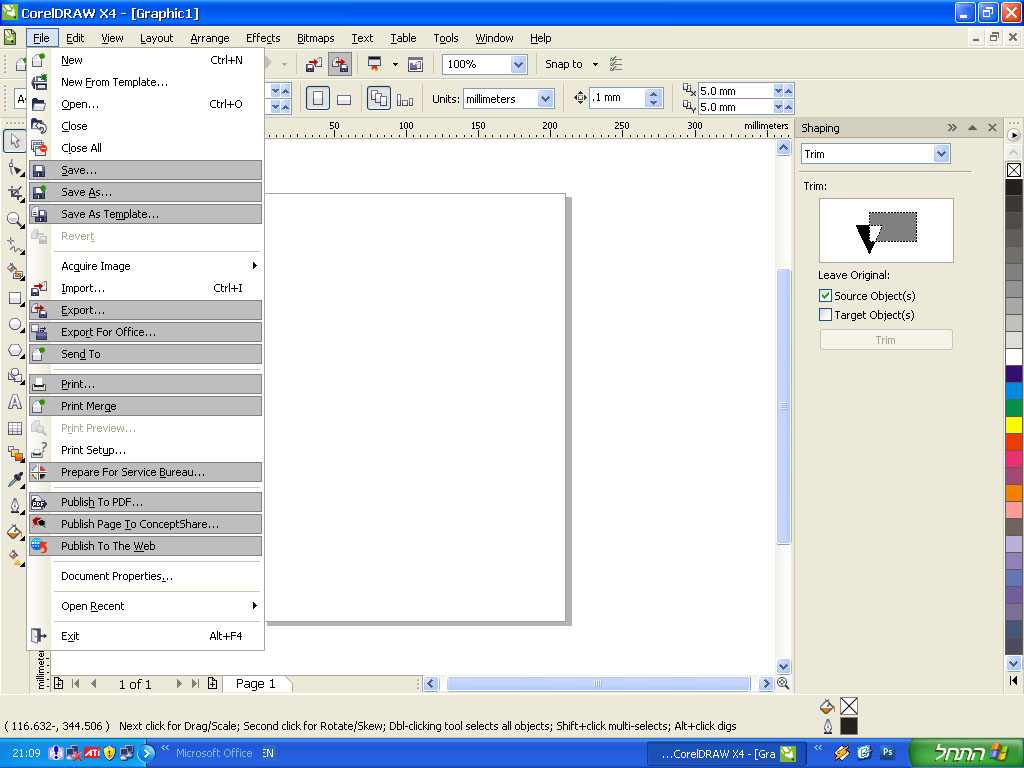Choose Publish To PDF... from File menu

click(x=101, y=502)
